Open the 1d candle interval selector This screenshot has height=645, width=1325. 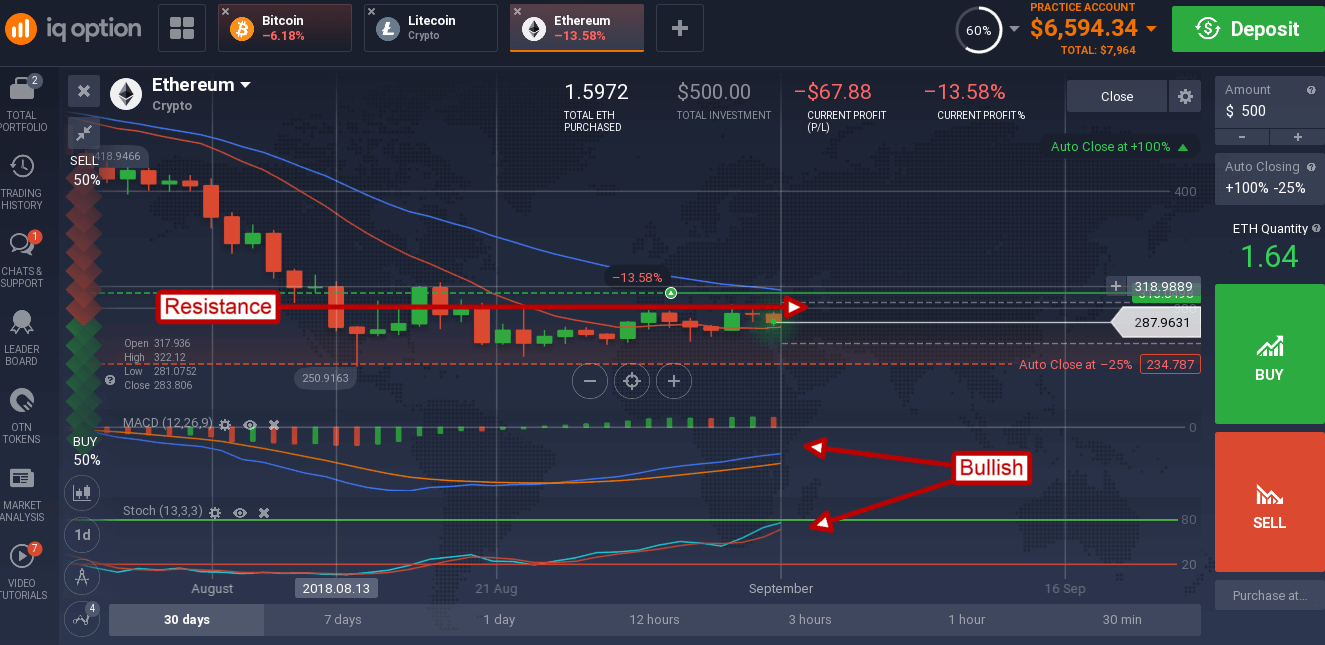pos(83,534)
